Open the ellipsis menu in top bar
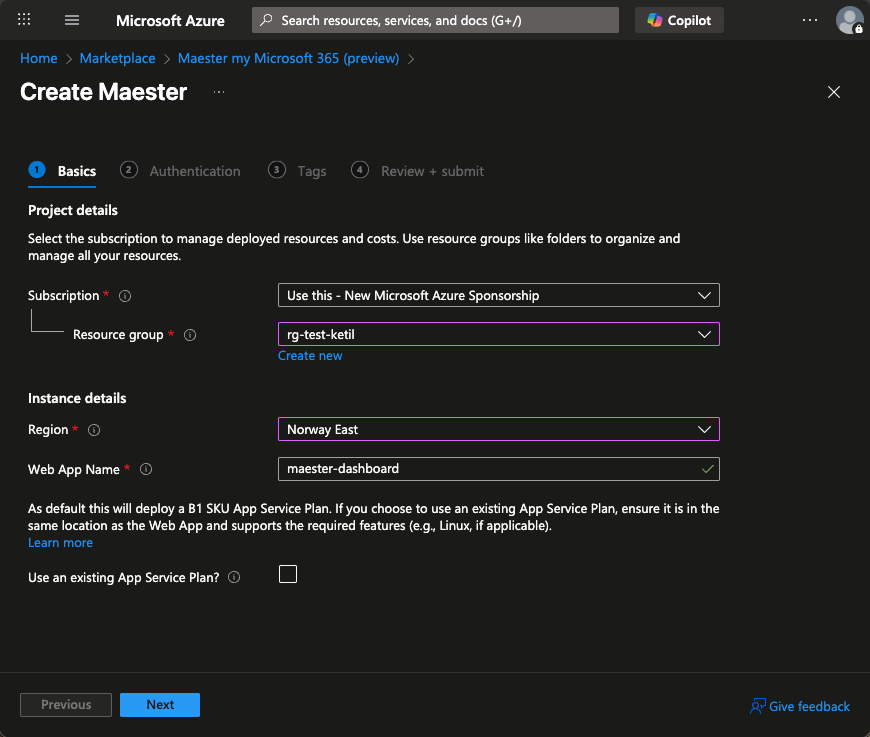The image size is (870, 737). (x=810, y=20)
